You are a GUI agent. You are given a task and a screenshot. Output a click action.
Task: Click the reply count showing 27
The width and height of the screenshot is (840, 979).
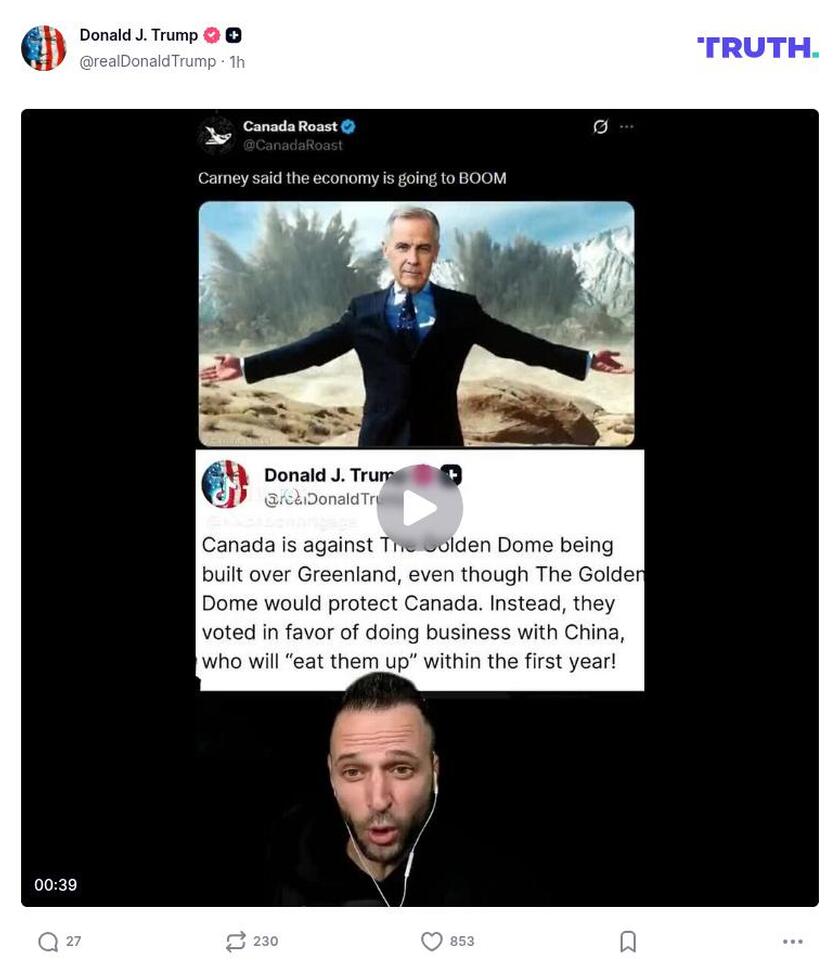point(73,941)
